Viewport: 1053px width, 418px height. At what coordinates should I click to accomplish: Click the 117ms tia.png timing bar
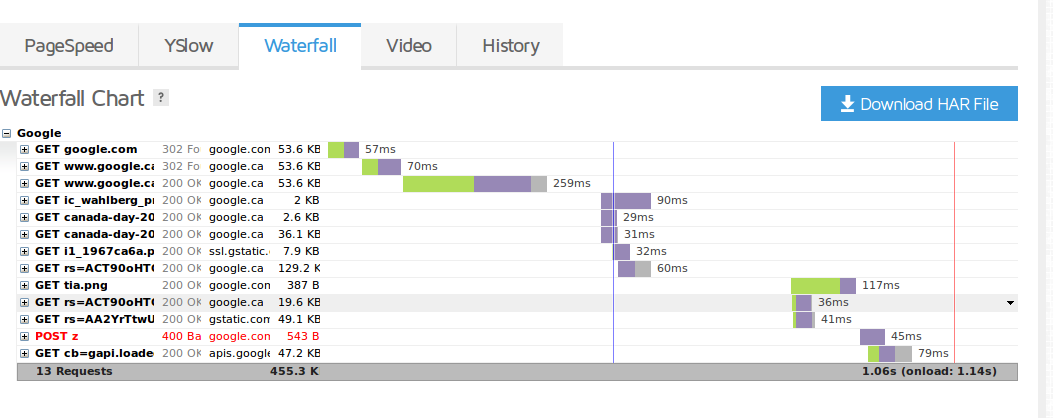pos(823,286)
